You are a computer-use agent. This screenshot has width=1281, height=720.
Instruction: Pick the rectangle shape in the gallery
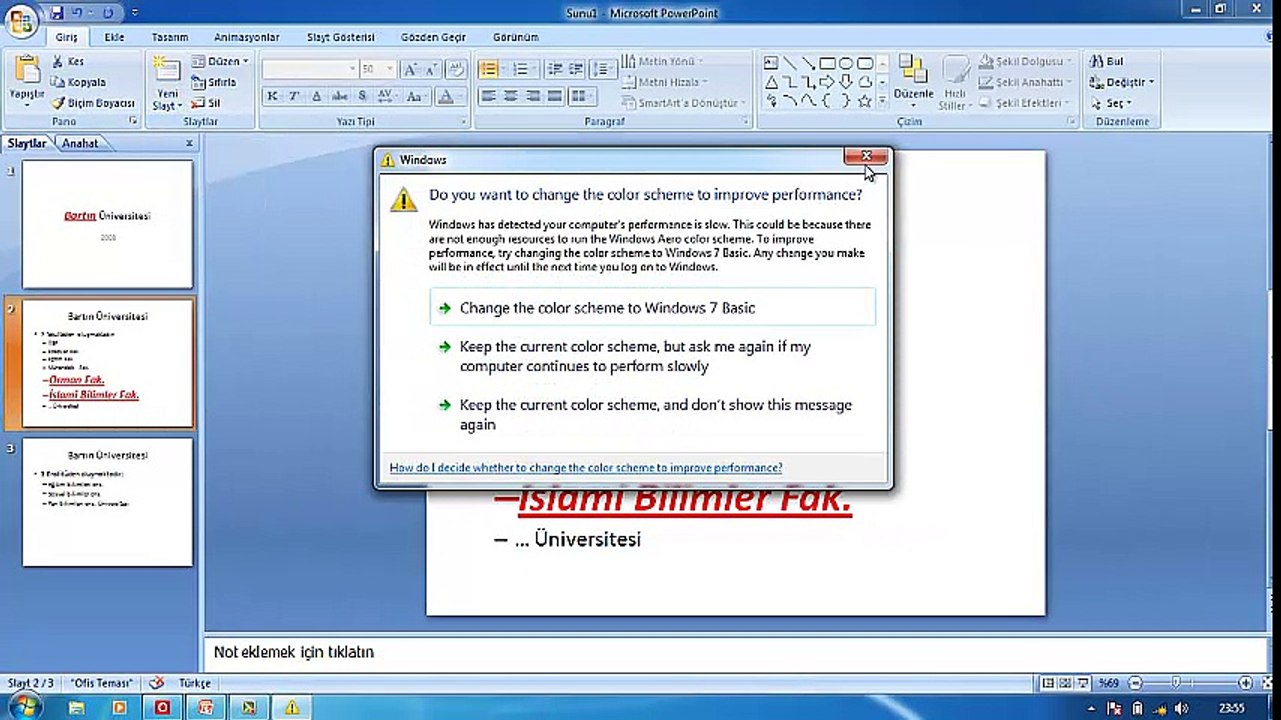pyautogui.click(x=827, y=62)
